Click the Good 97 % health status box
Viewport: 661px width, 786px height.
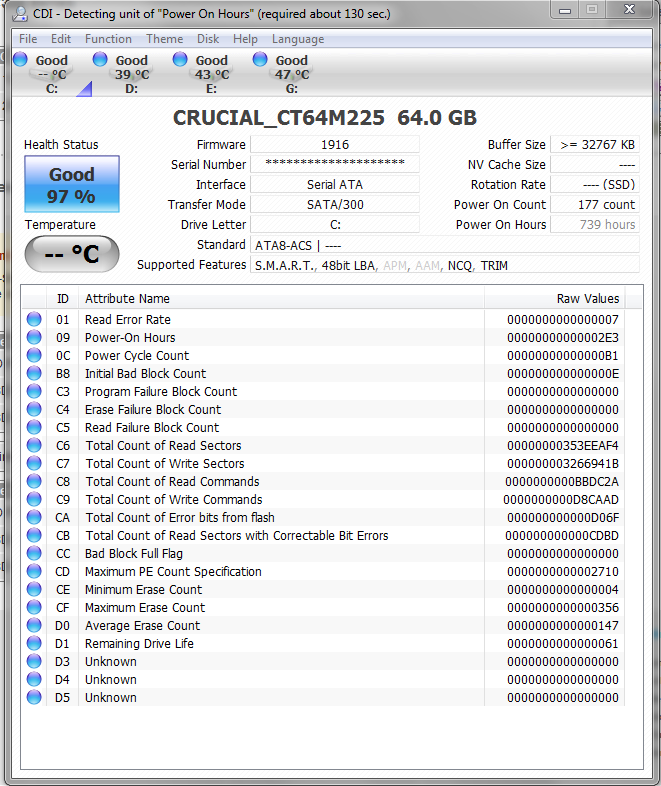pyautogui.click(x=71, y=185)
